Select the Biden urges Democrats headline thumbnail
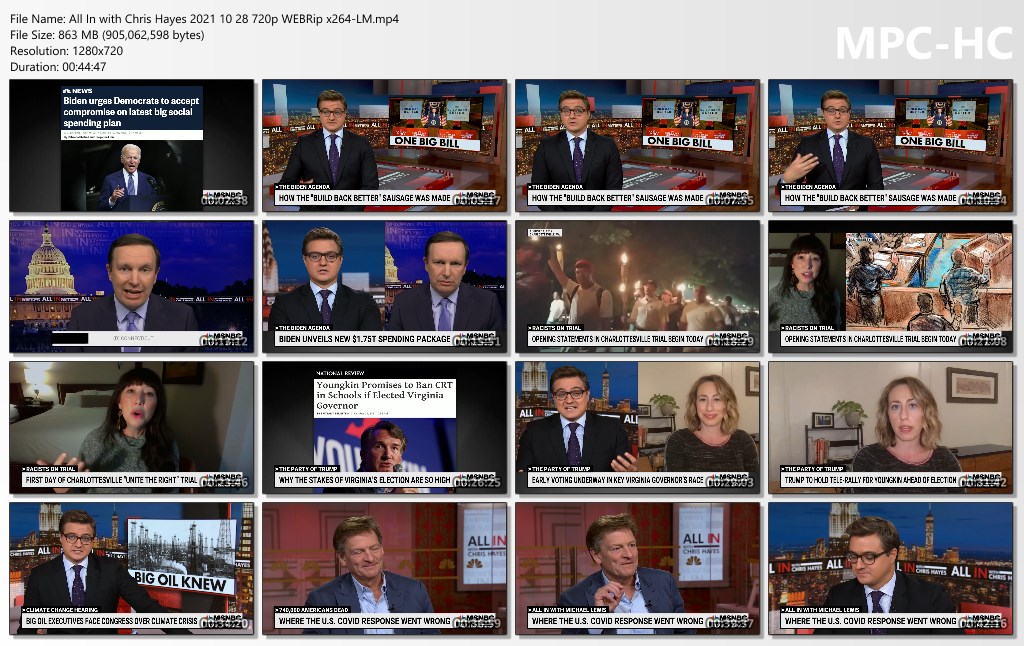 131,146
